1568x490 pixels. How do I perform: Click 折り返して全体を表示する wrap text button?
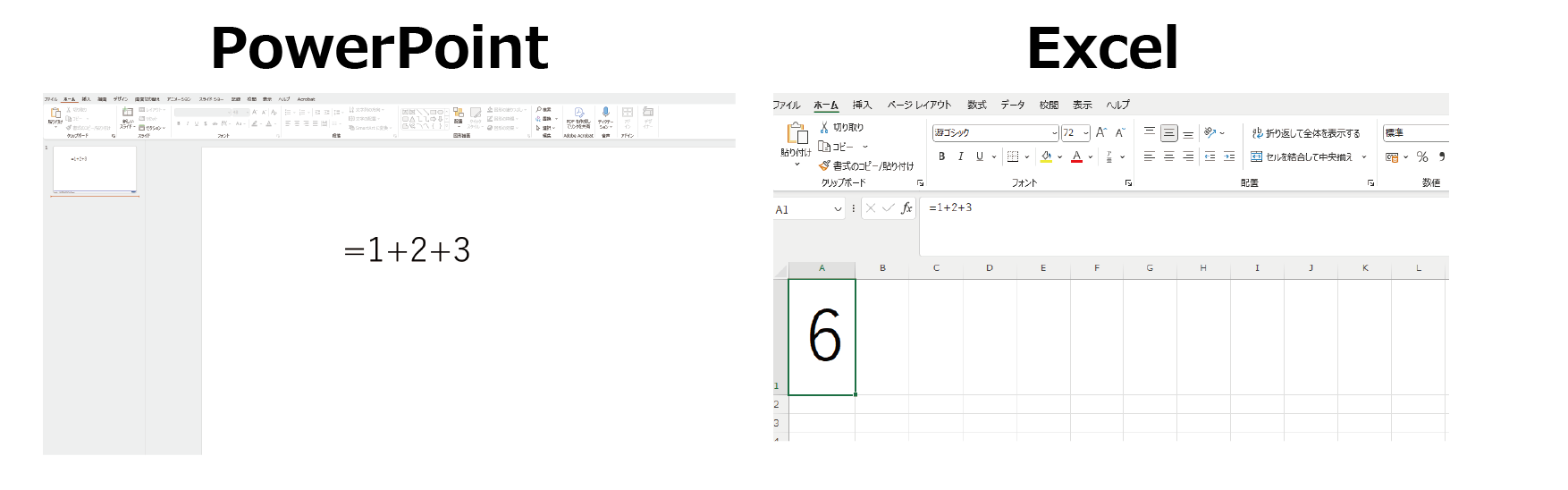tap(1305, 133)
